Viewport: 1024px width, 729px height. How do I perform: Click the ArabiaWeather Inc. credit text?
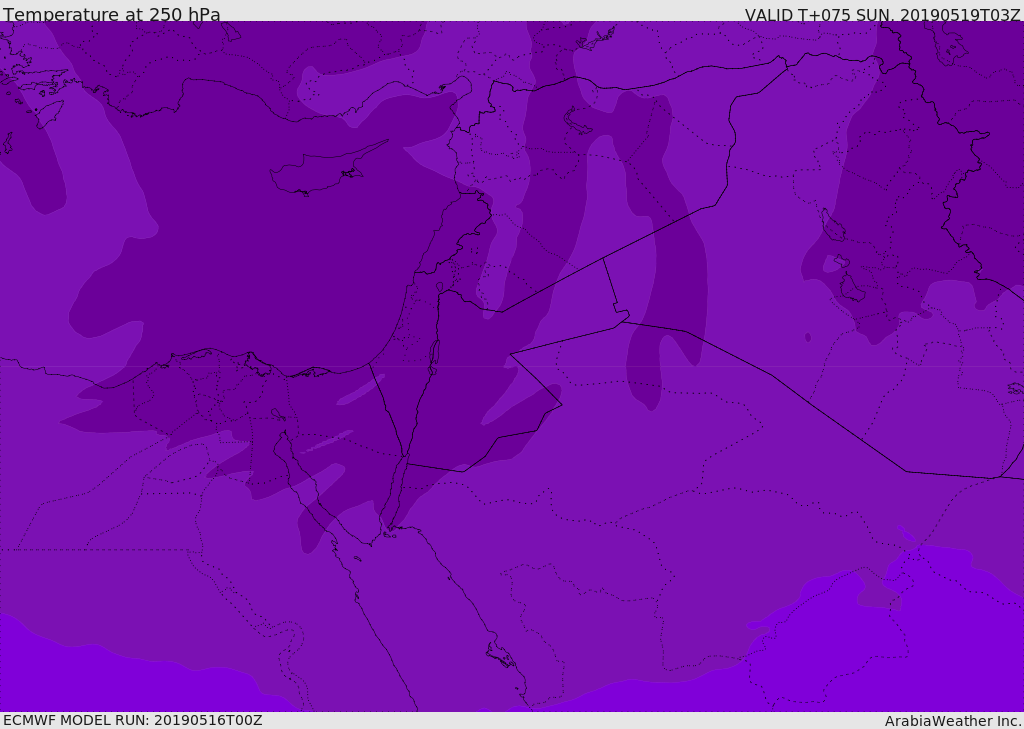(x=953, y=721)
